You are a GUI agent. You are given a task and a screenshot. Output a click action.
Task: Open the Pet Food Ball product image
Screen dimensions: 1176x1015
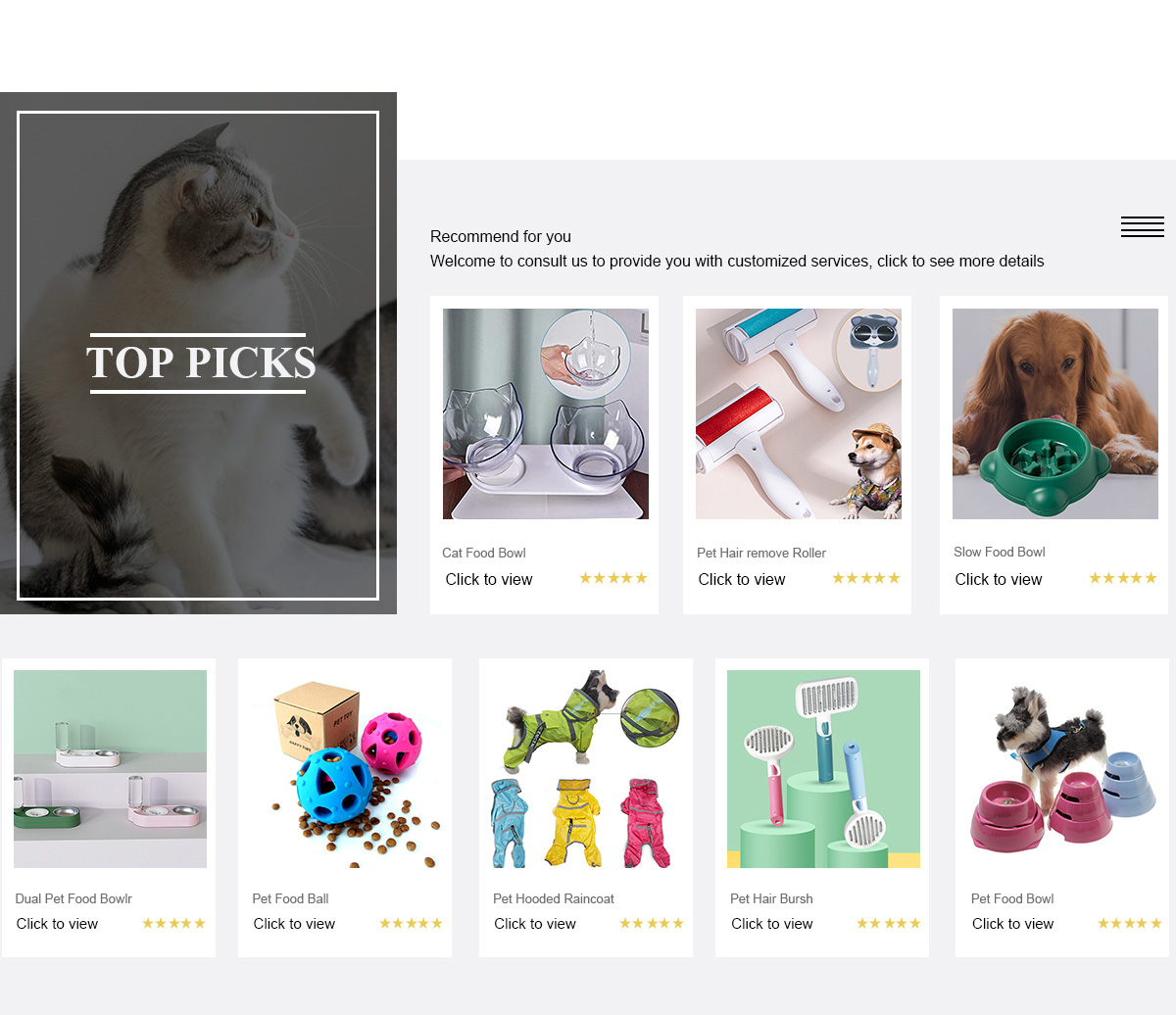tap(347, 769)
